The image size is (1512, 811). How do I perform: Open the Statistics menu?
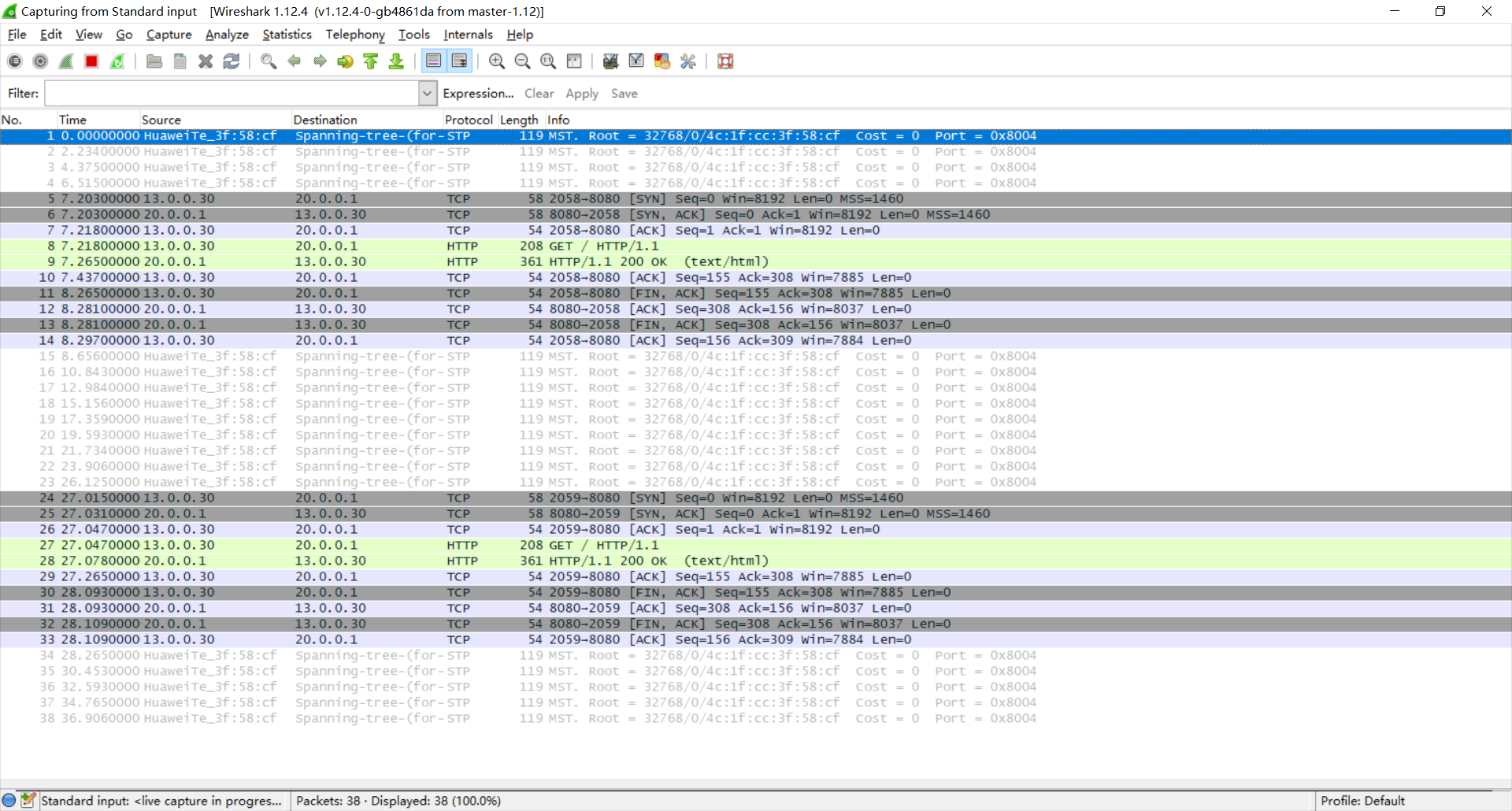tap(287, 35)
